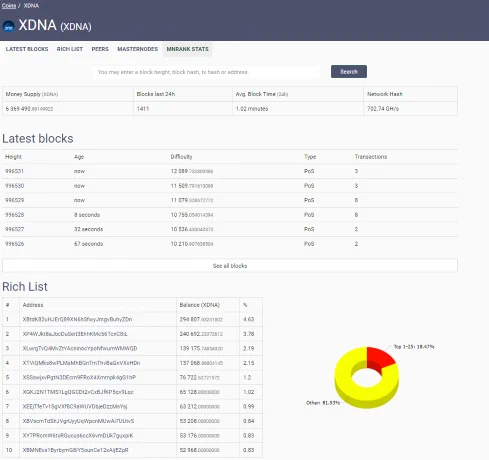This screenshot has height=460, width=489.
Task: Click the '32 seconds' age cell
Action: [88, 229]
